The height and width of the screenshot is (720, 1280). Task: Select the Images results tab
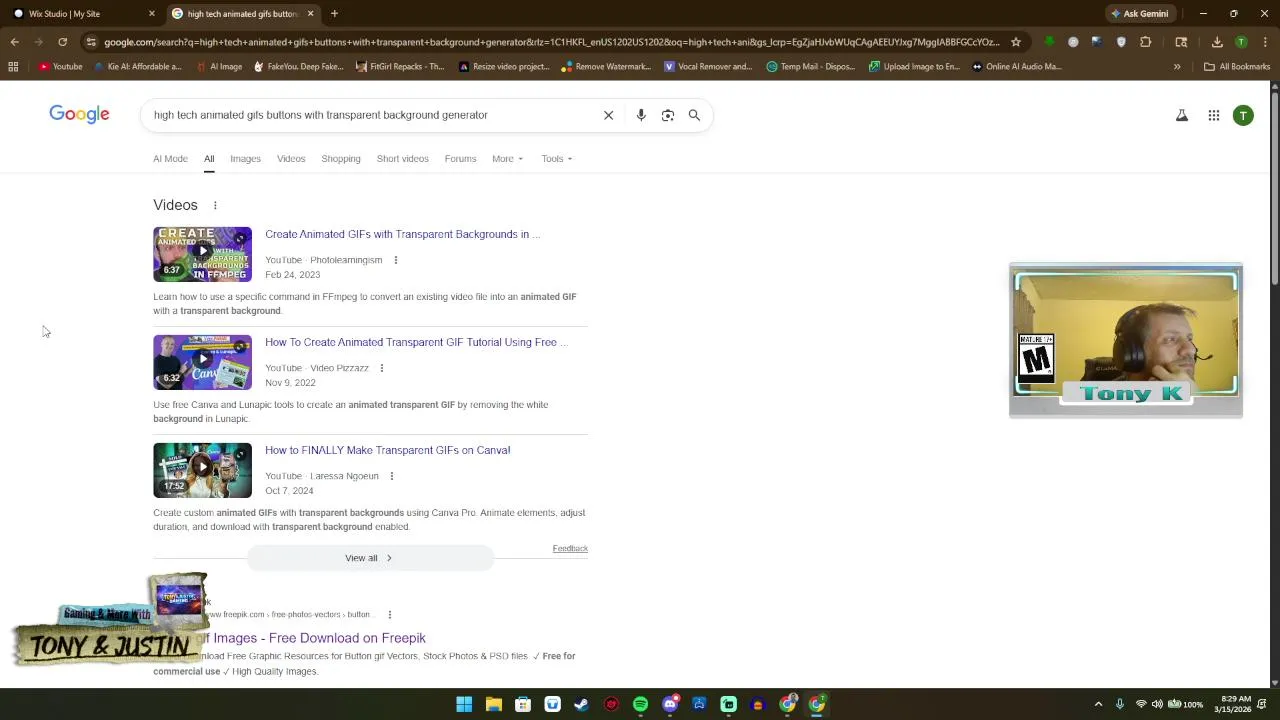pos(245,159)
